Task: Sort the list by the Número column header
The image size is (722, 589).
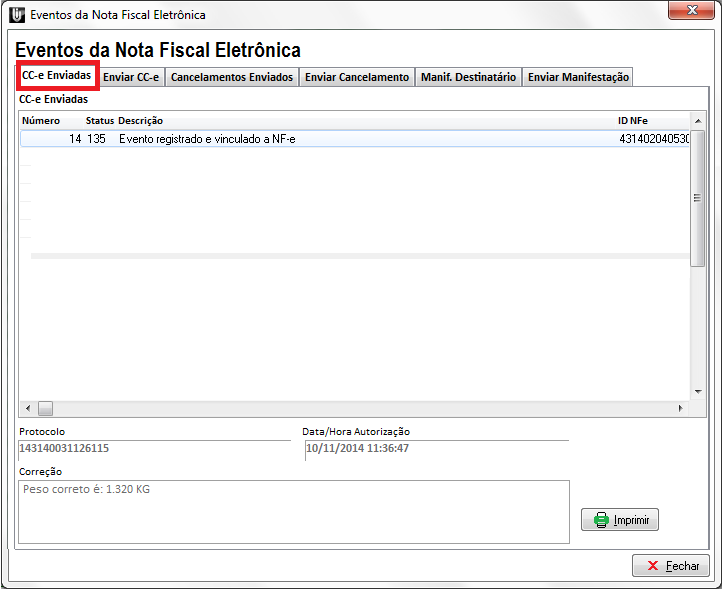Action: point(42,121)
